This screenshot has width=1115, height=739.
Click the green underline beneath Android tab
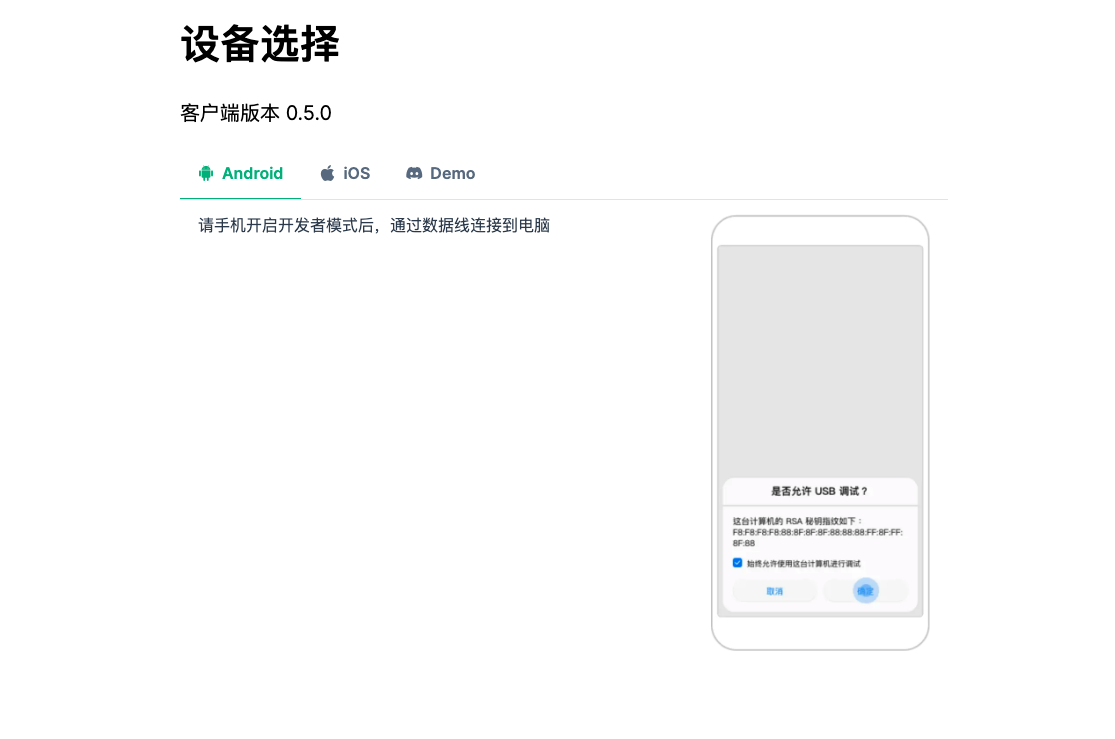tap(240, 198)
